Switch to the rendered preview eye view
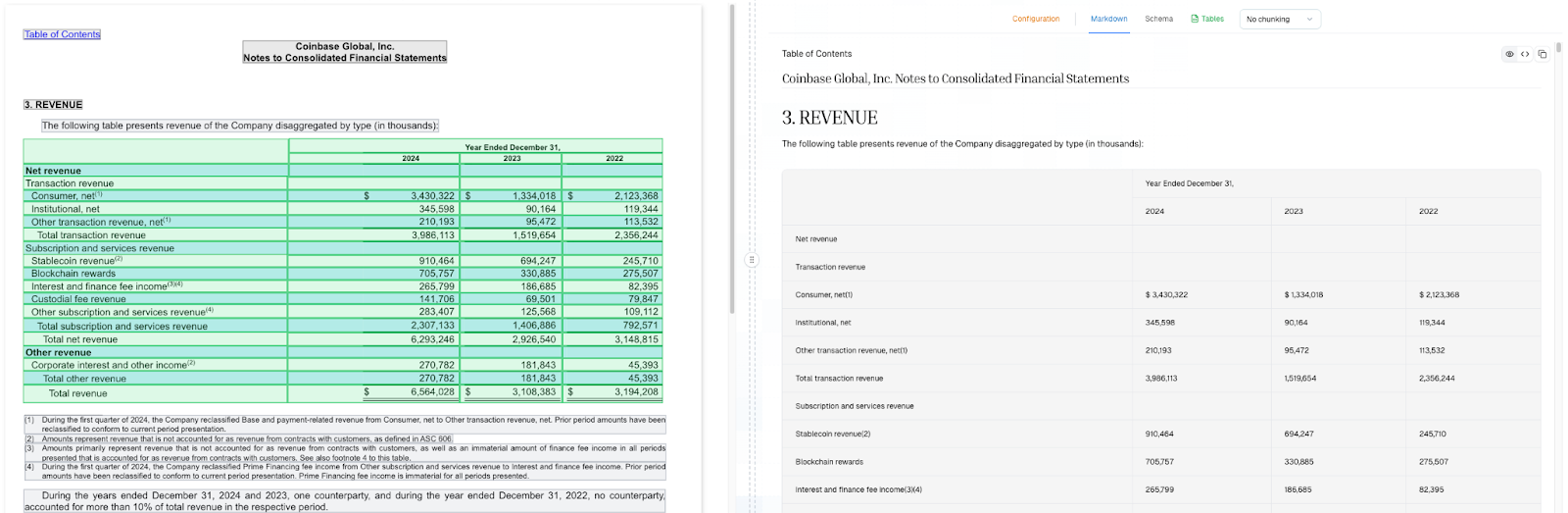The image size is (1568, 513). [1509, 54]
